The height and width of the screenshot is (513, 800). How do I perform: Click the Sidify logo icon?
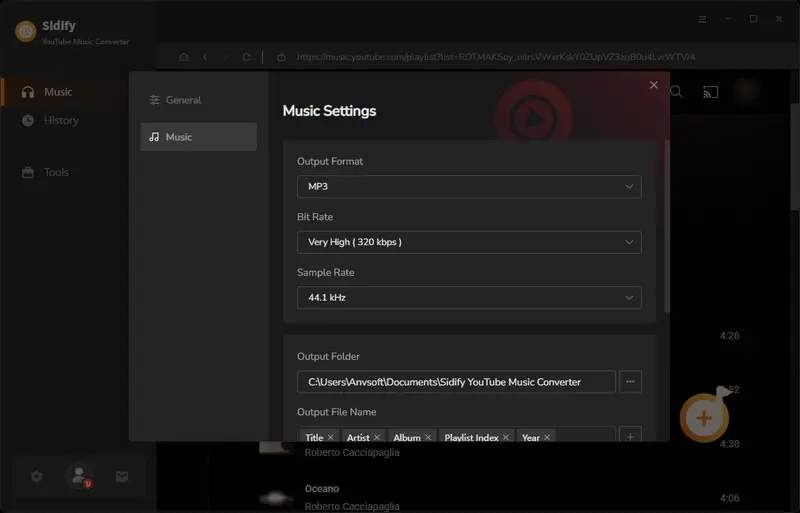tap(26, 31)
